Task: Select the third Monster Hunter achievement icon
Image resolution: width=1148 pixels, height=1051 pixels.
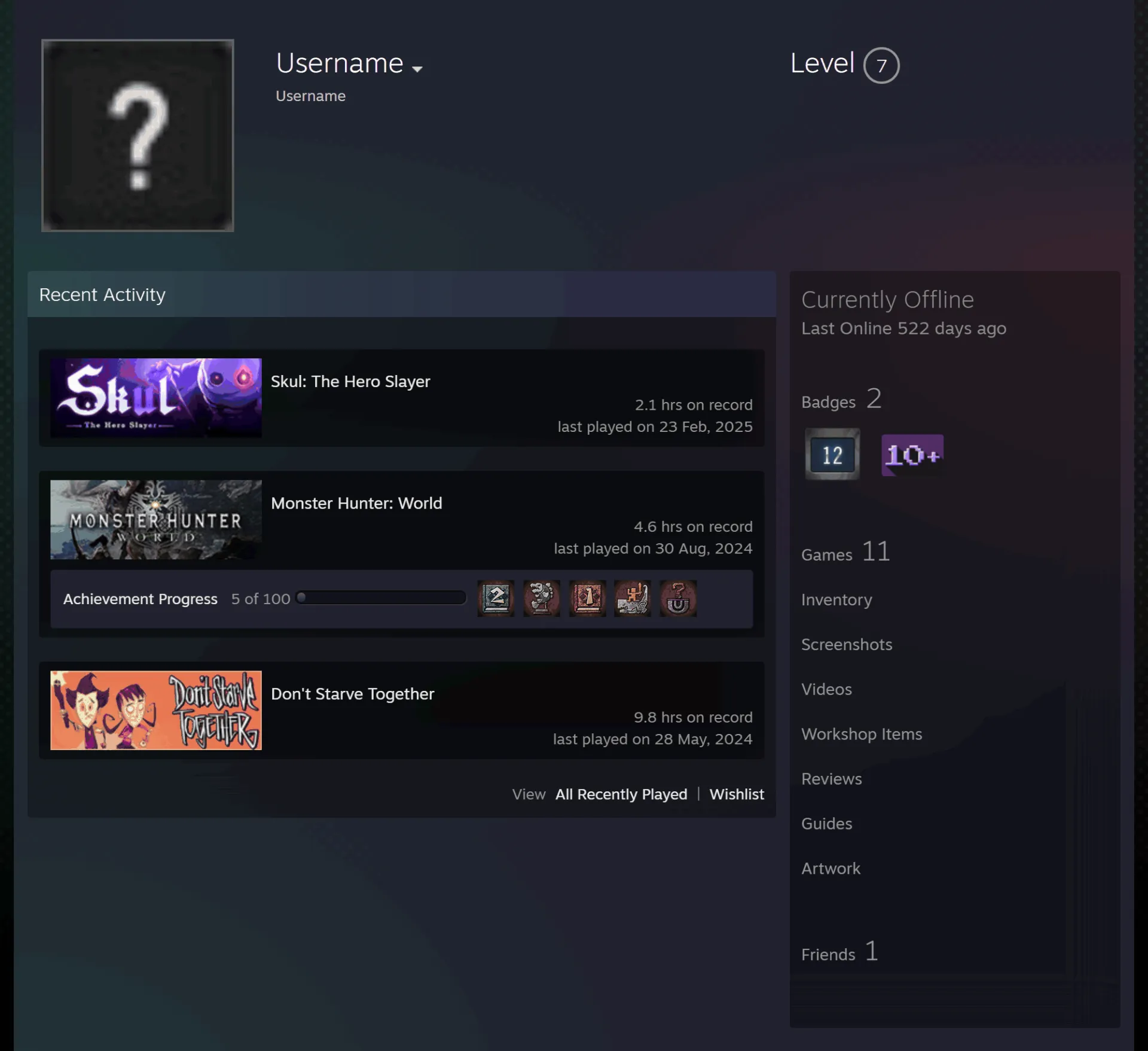Action: 587,598
